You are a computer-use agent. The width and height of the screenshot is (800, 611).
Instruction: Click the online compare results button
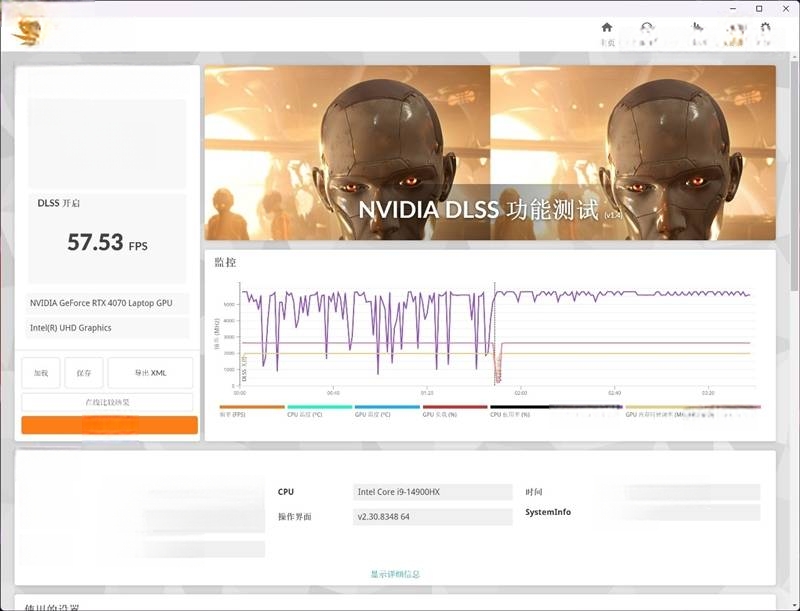coord(107,402)
